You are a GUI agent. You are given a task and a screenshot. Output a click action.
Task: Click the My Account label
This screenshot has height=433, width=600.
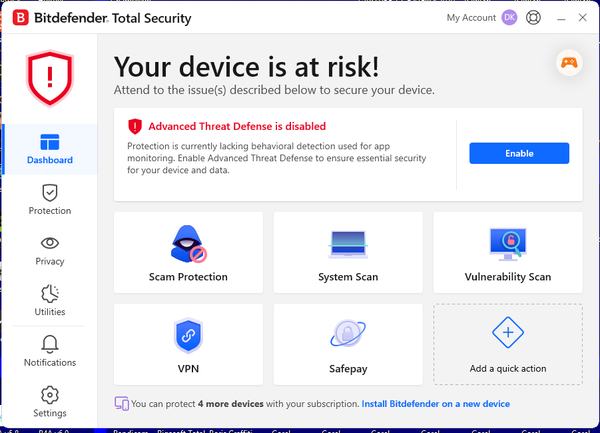coord(471,18)
